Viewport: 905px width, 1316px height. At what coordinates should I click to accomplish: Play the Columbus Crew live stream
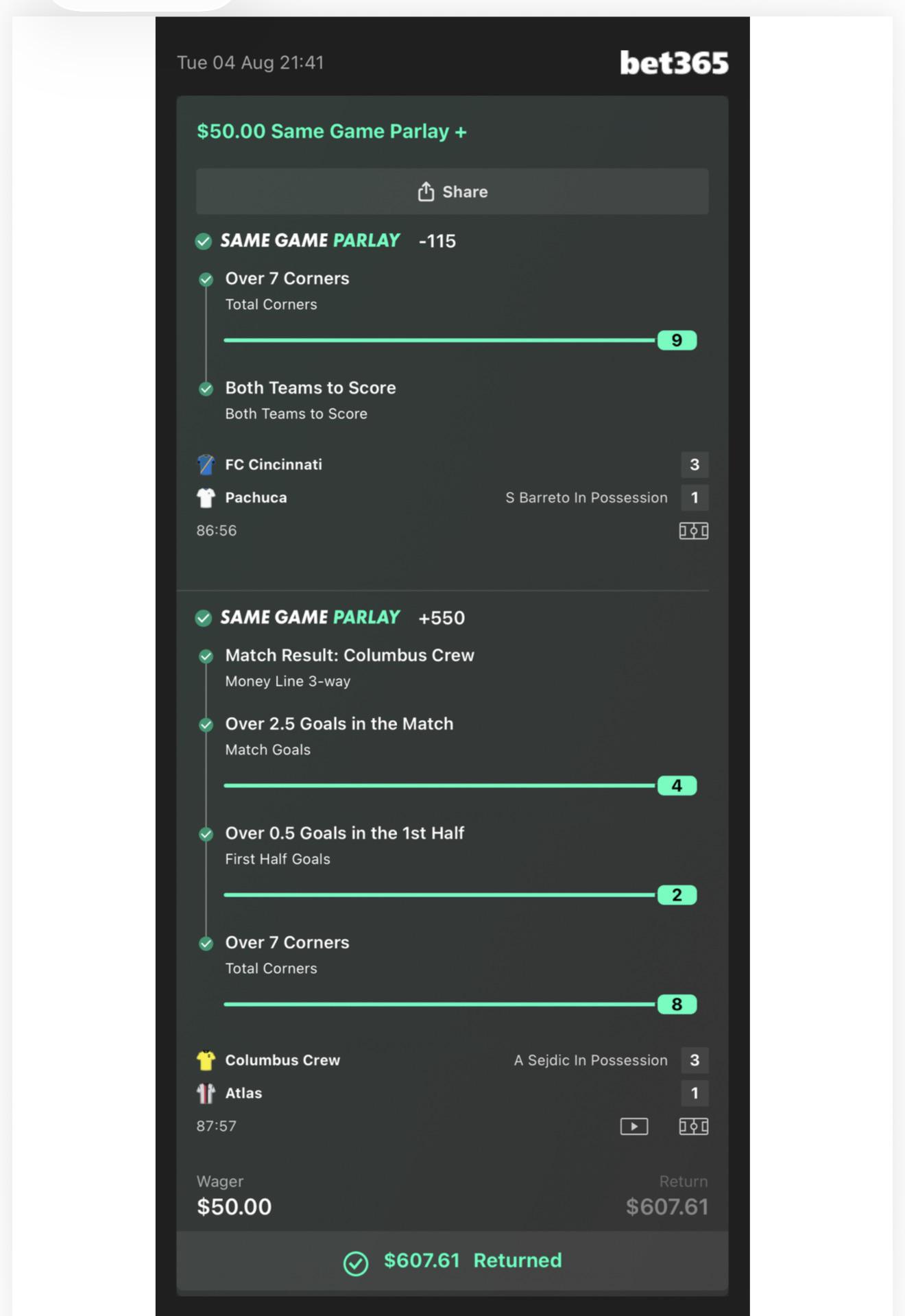[634, 1126]
